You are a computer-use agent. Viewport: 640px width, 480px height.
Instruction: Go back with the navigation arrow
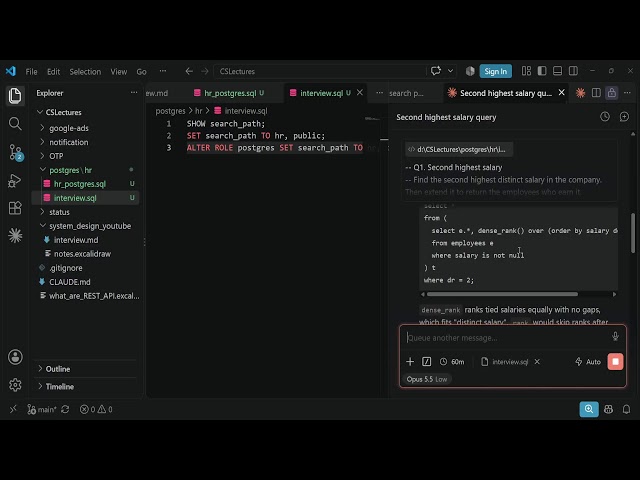tap(189, 71)
